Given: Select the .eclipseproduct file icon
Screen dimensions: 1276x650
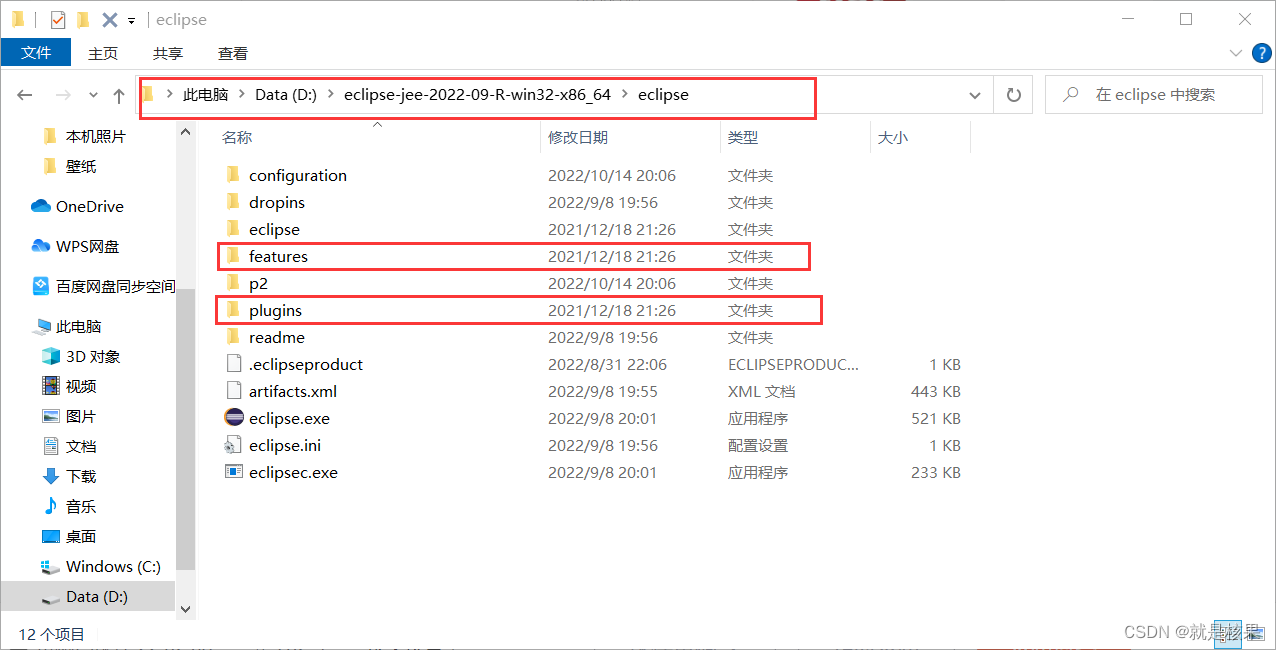Looking at the screenshot, I should (x=233, y=364).
